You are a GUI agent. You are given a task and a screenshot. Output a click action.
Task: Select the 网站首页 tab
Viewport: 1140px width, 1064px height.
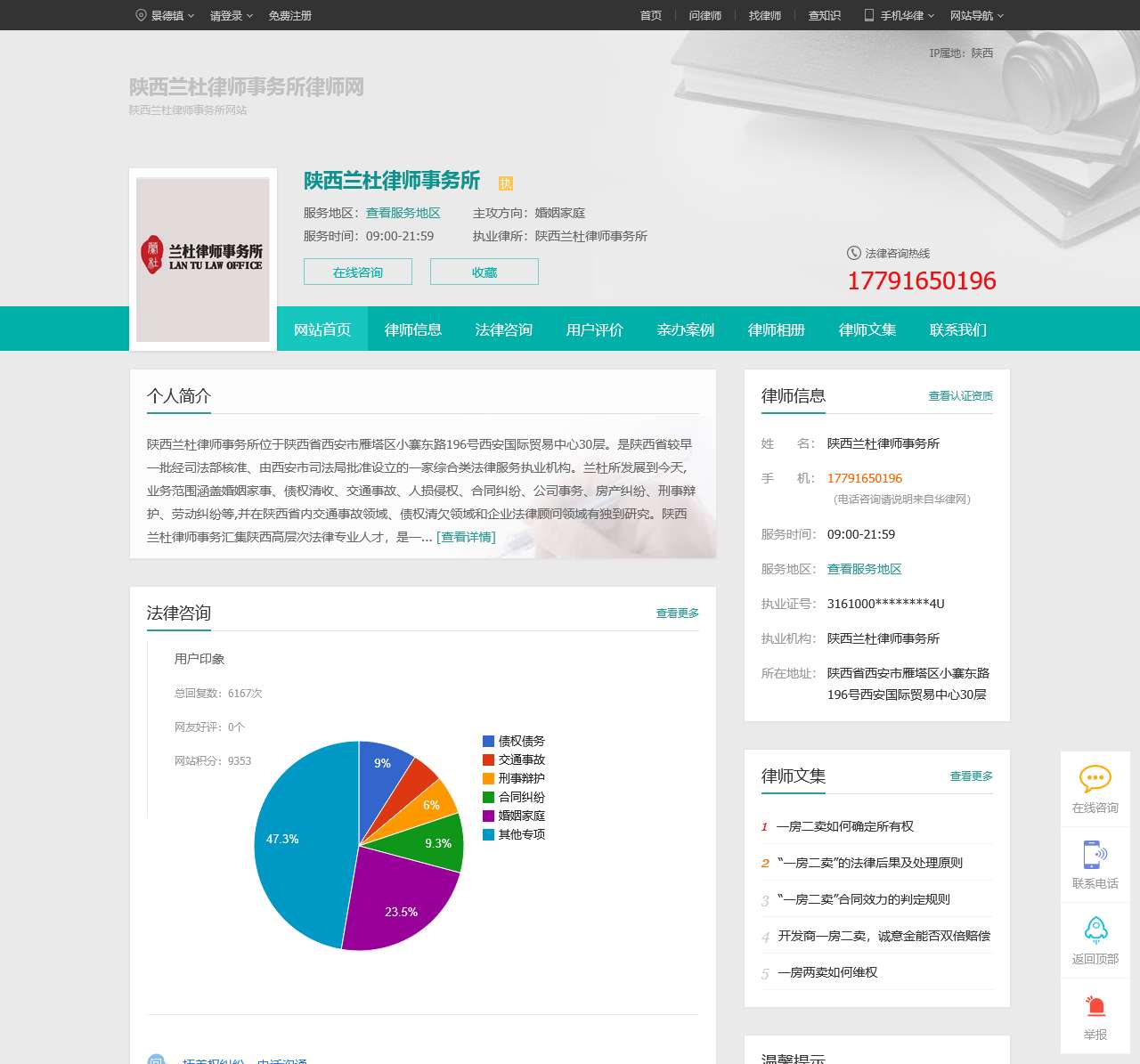322,329
